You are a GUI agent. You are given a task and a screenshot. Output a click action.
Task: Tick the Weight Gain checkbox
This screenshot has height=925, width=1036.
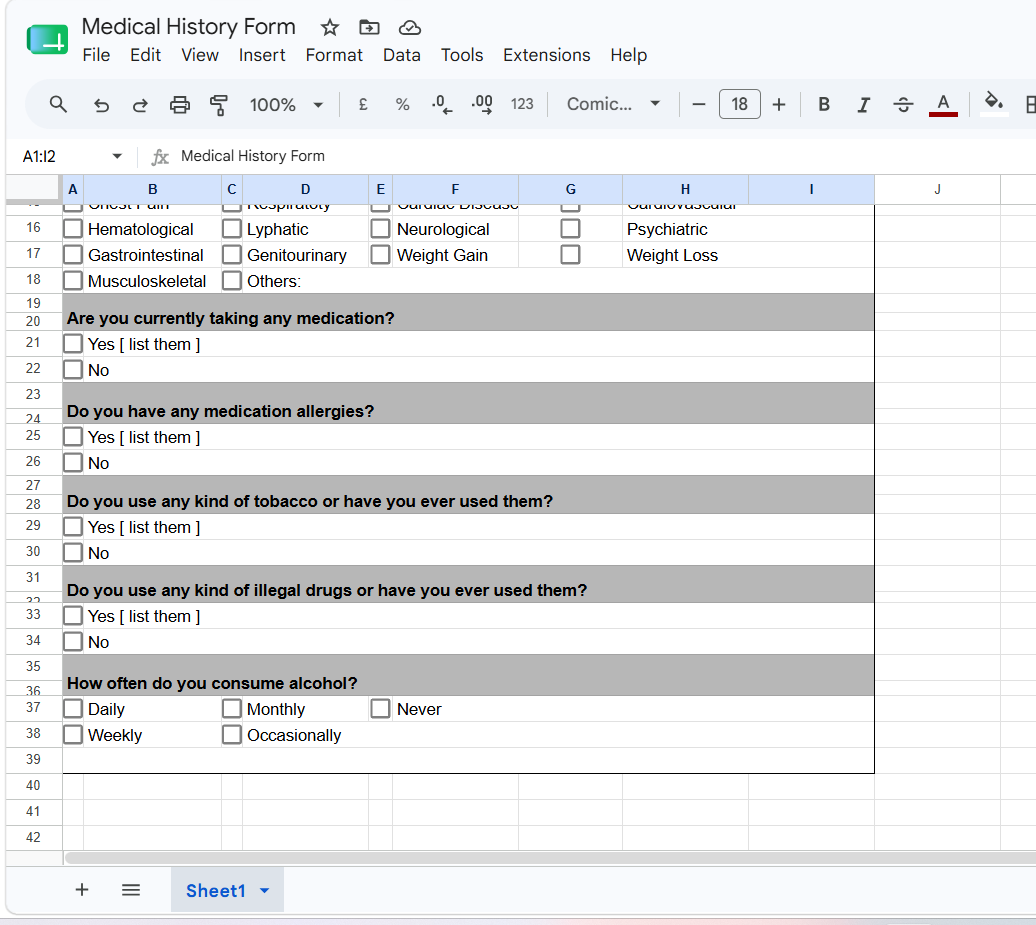381,254
